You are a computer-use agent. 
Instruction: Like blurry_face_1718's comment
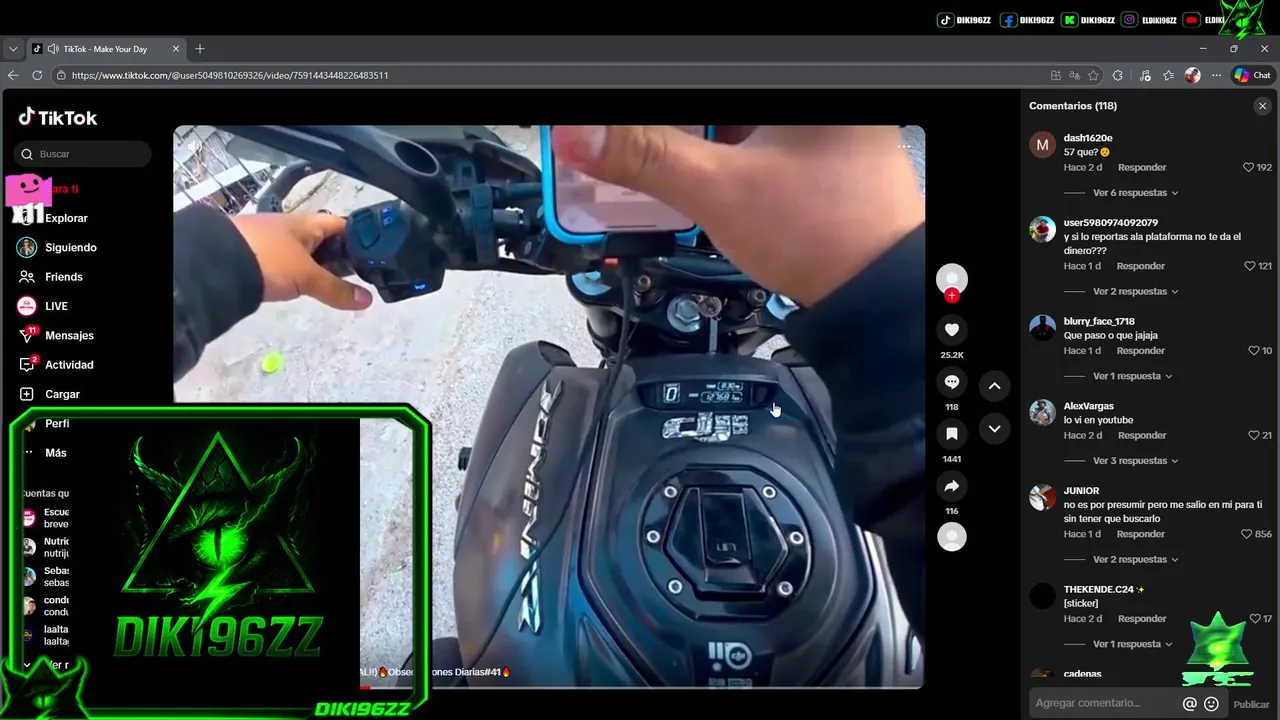[1254, 351]
